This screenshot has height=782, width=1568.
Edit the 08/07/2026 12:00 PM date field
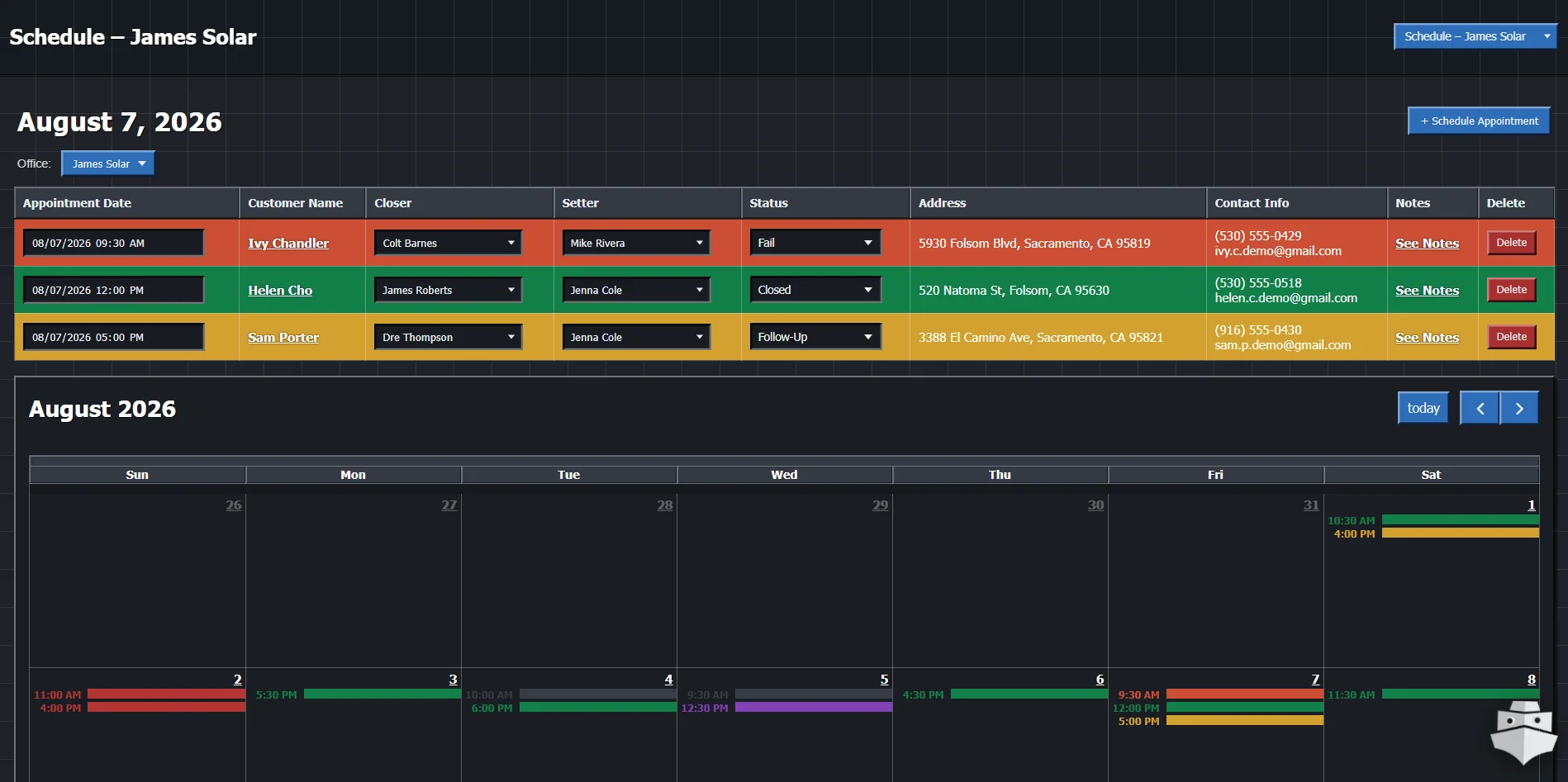[x=113, y=290]
